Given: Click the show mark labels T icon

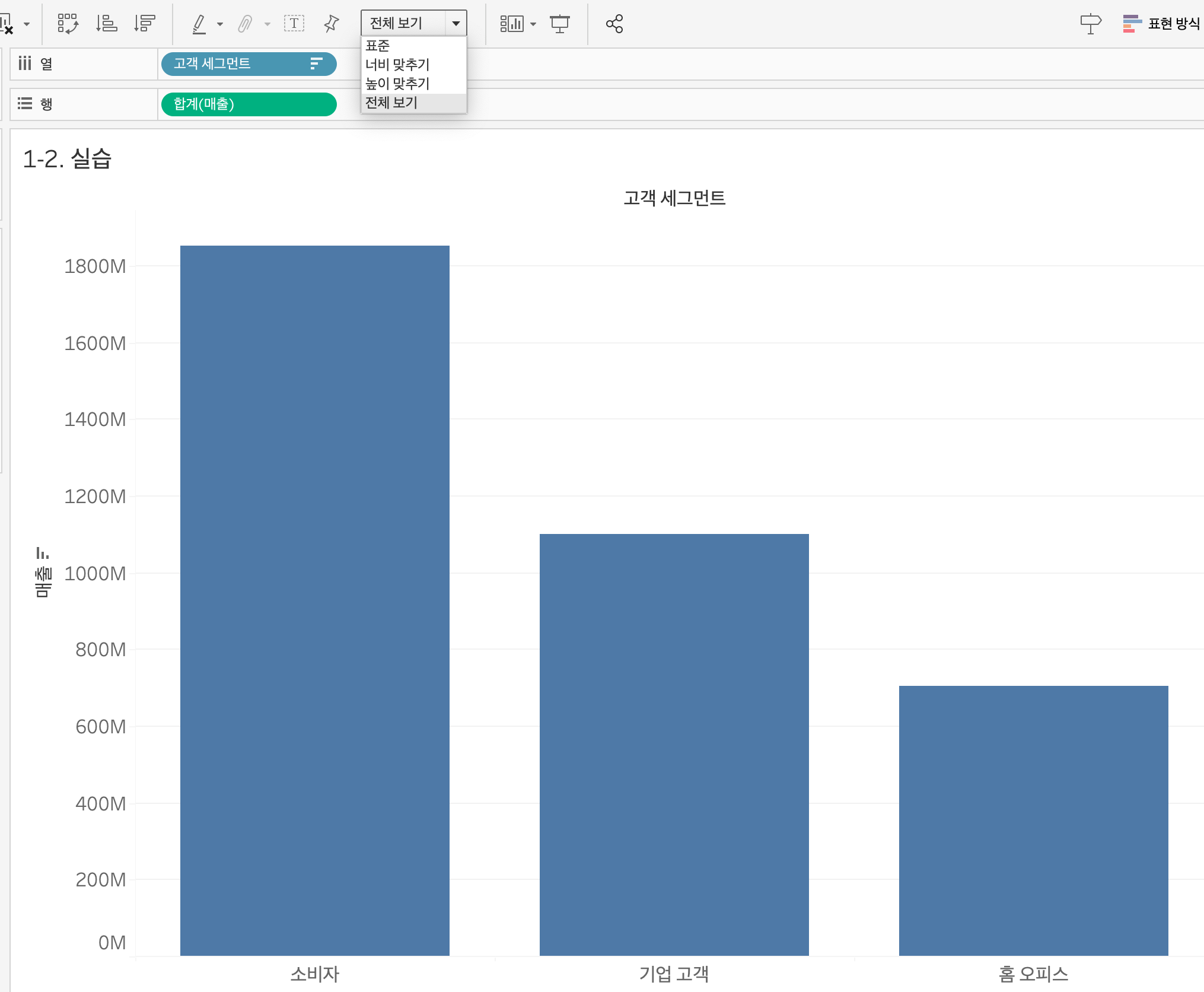Looking at the screenshot, I should tap(294, 24).
